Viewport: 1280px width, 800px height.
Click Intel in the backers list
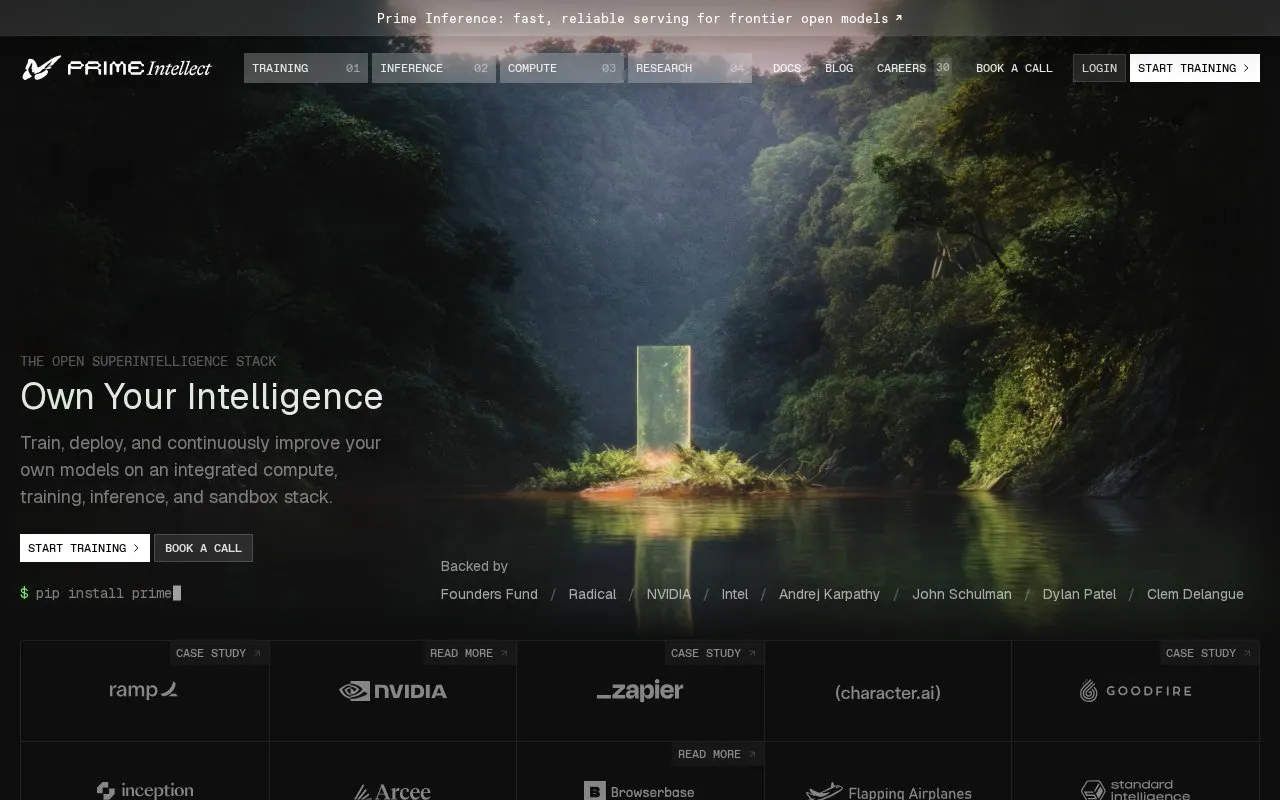[735, 594]
